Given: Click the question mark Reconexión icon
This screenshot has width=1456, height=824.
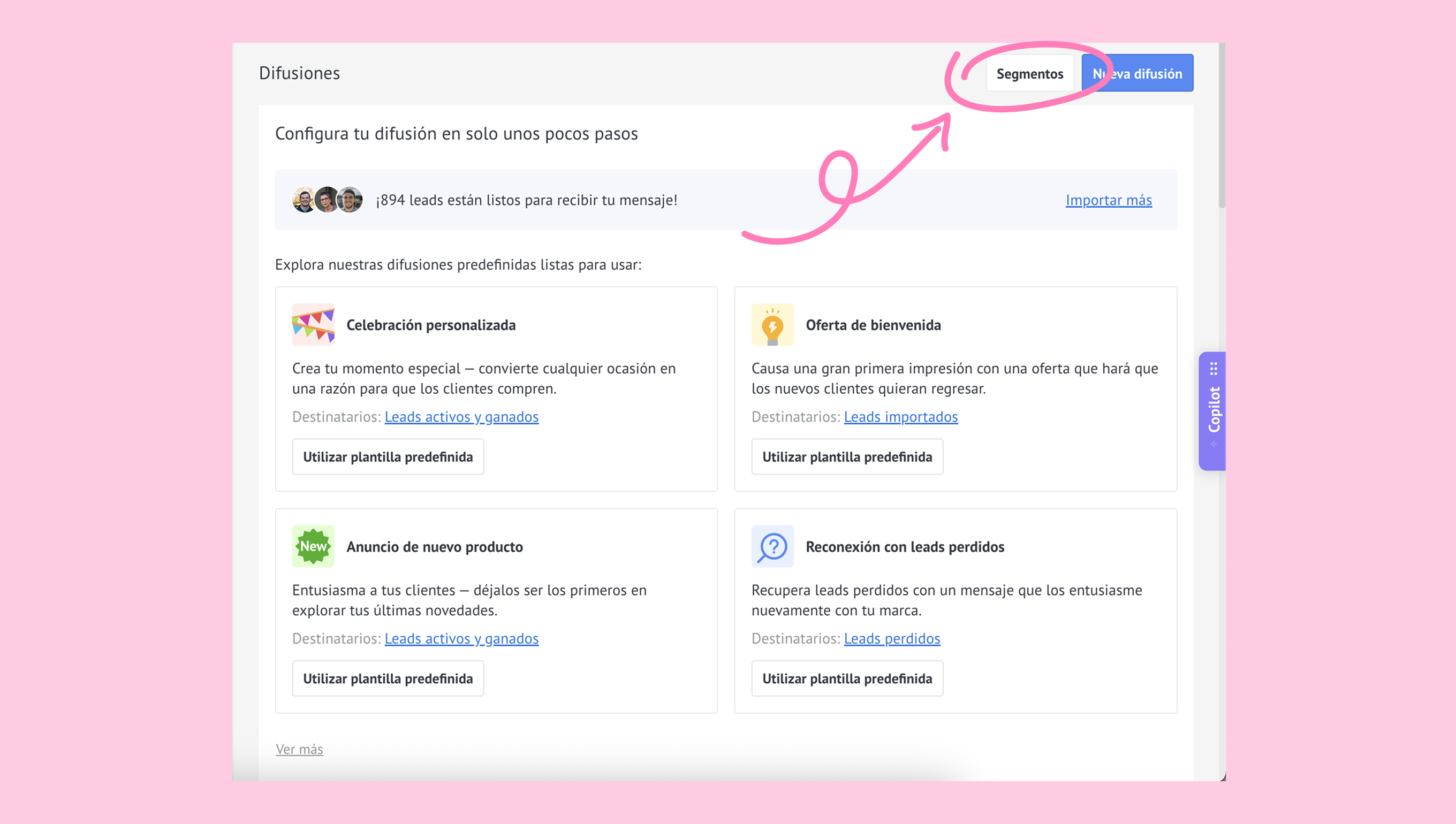Looking at the screenshot, I should [772, 546].
